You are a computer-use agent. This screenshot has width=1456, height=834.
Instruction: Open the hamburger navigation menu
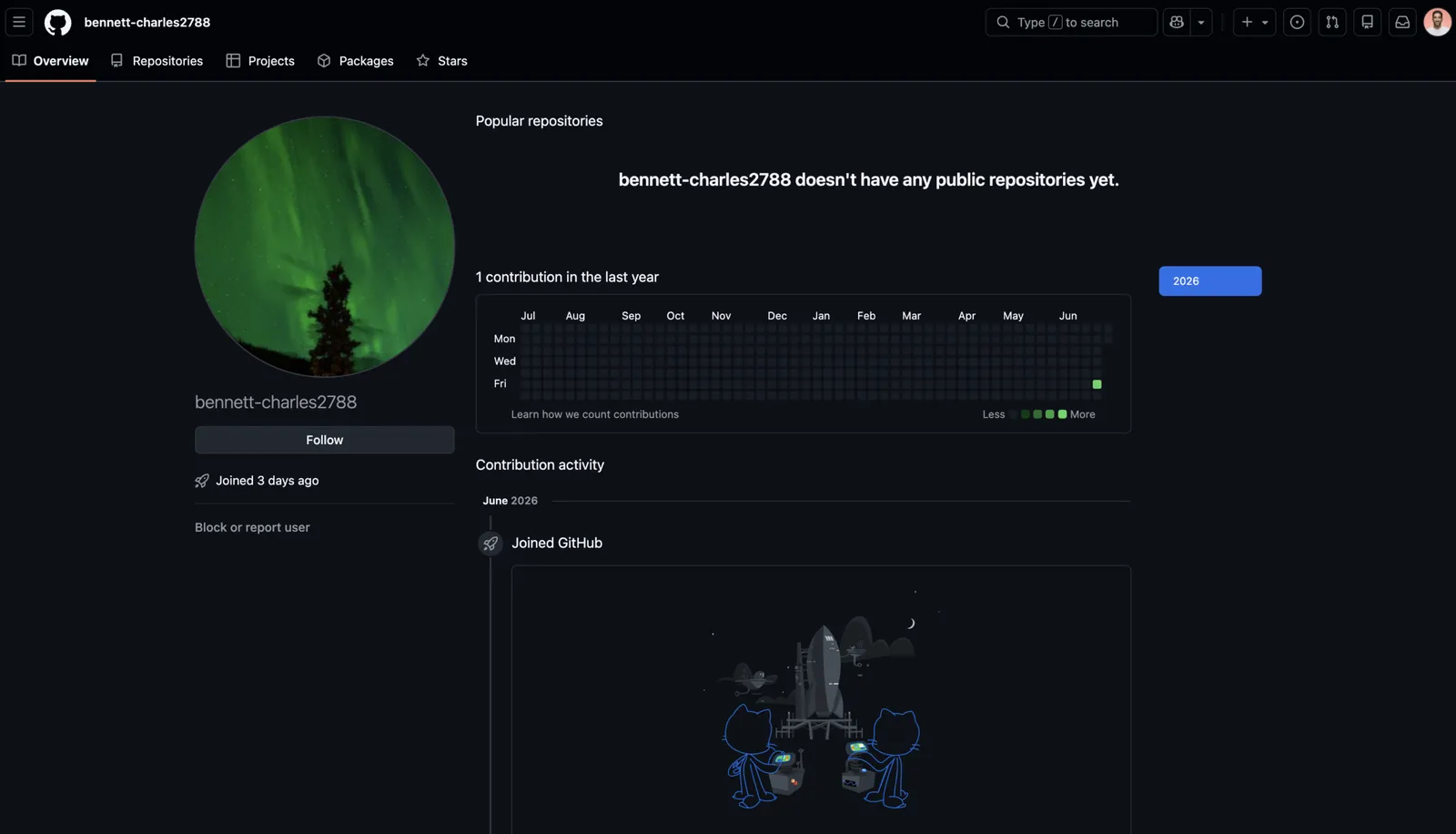coord(19,22)
